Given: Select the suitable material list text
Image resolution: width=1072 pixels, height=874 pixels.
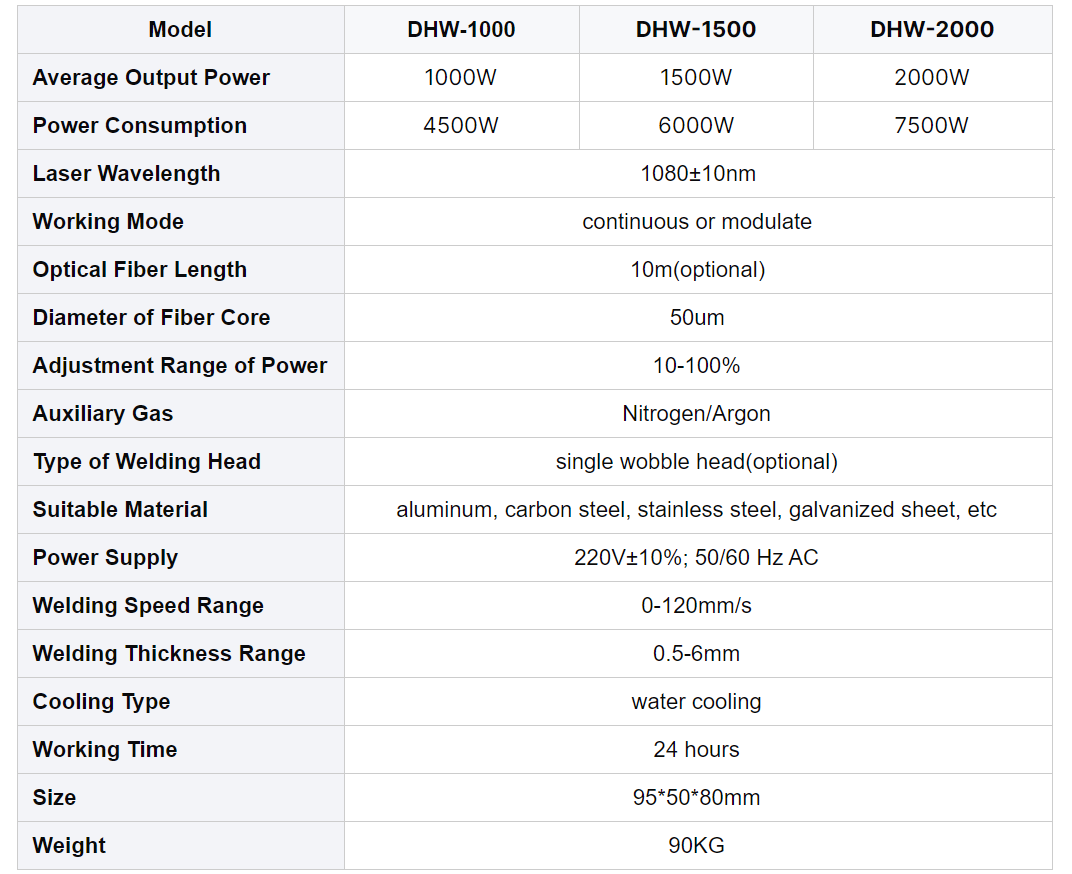Looking at the screenshot, I should 697,509.
